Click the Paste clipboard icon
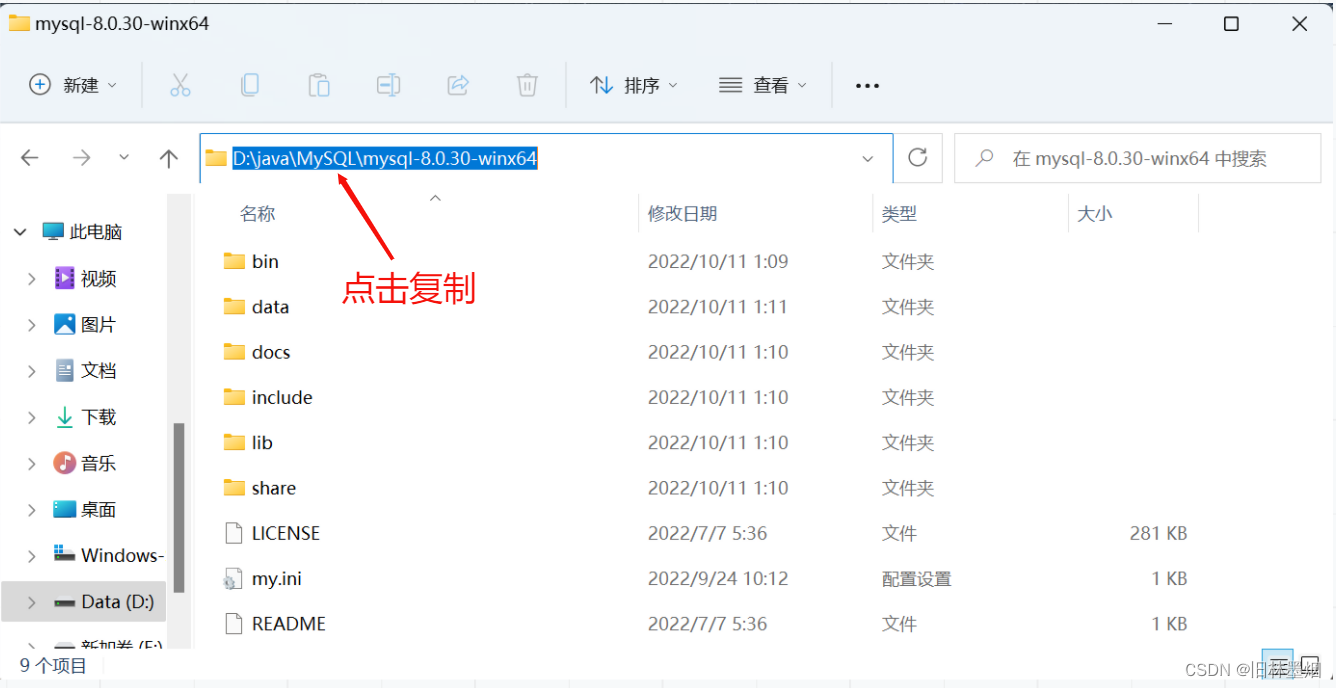Viewport: 1336px width, 688px height. click(x=319, y=85)
